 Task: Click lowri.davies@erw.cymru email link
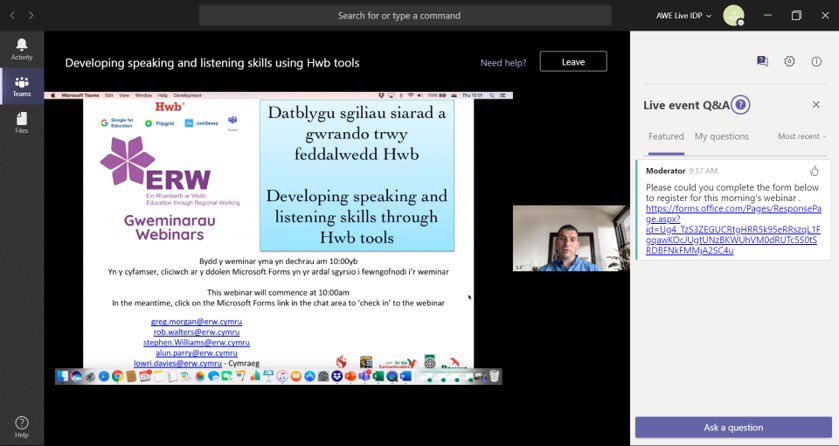[178, 363]
